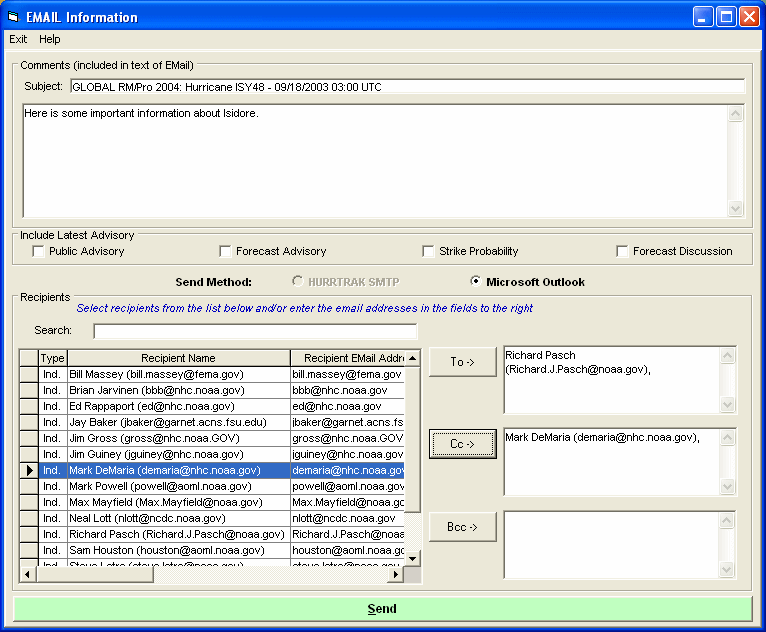Click recipient list scroll left arrow
Image resolution: width=766 pixels, height=632 pixels.
pyautogui.click(x=27, y=575)
